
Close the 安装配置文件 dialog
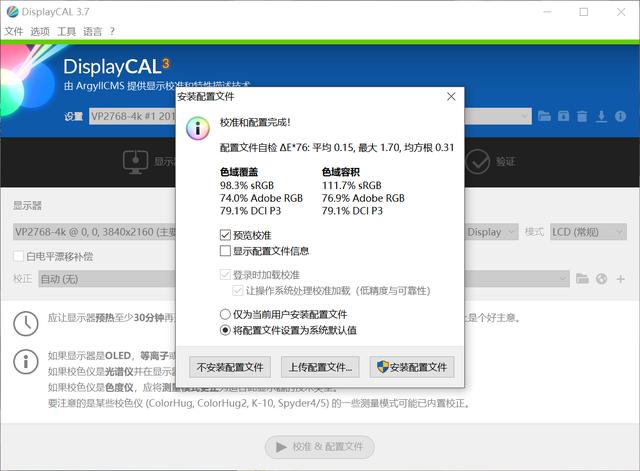(x=451, y=97)
